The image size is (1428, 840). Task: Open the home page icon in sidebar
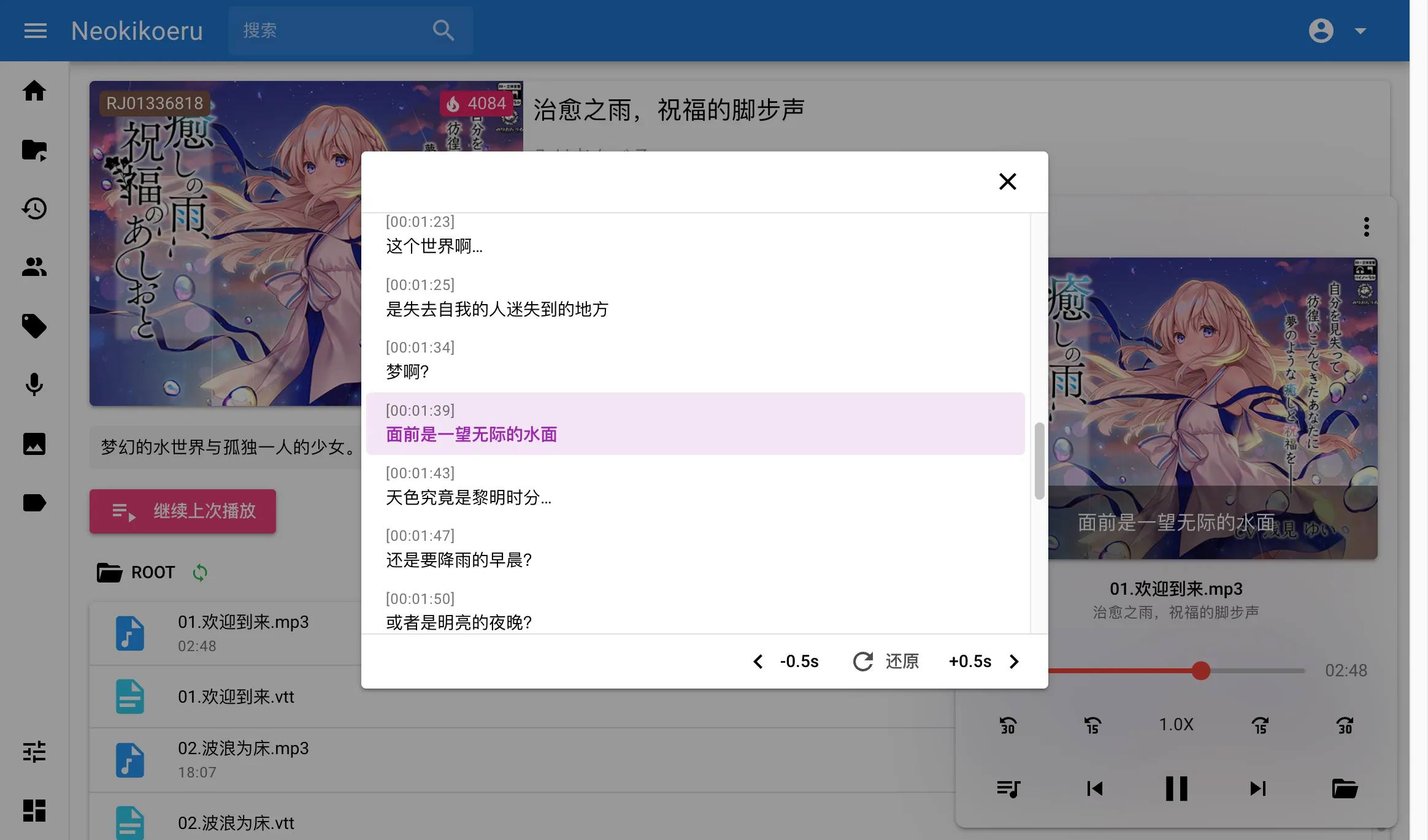[34, 90]
